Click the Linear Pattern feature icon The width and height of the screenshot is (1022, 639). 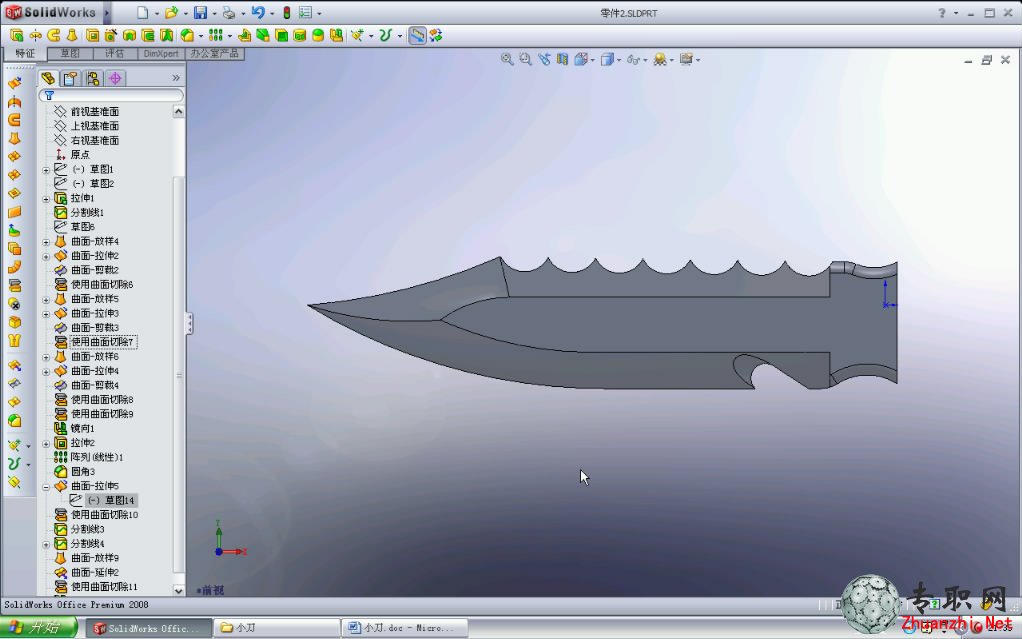(216, 35)
